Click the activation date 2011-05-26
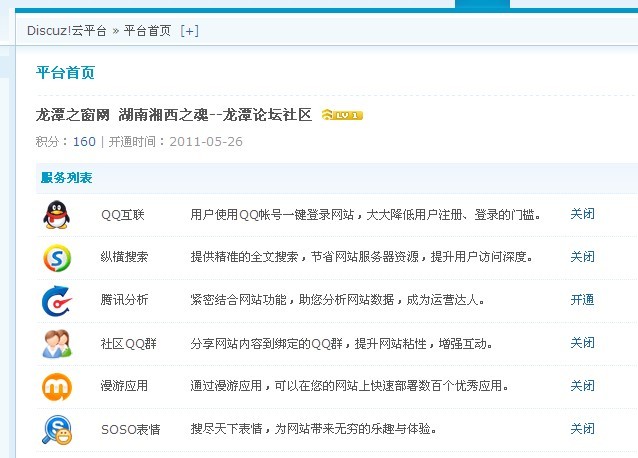The image size is (638, 458). (206, 142)
